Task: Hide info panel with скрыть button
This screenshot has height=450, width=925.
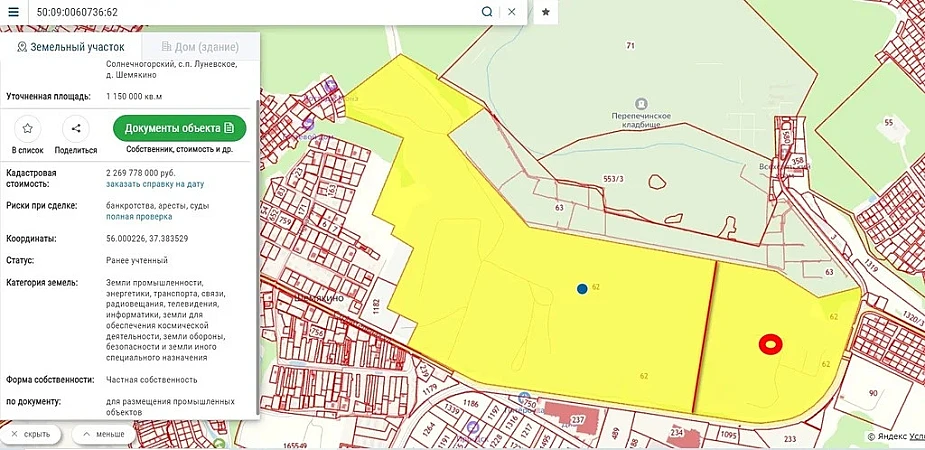Action: [31, 435]
